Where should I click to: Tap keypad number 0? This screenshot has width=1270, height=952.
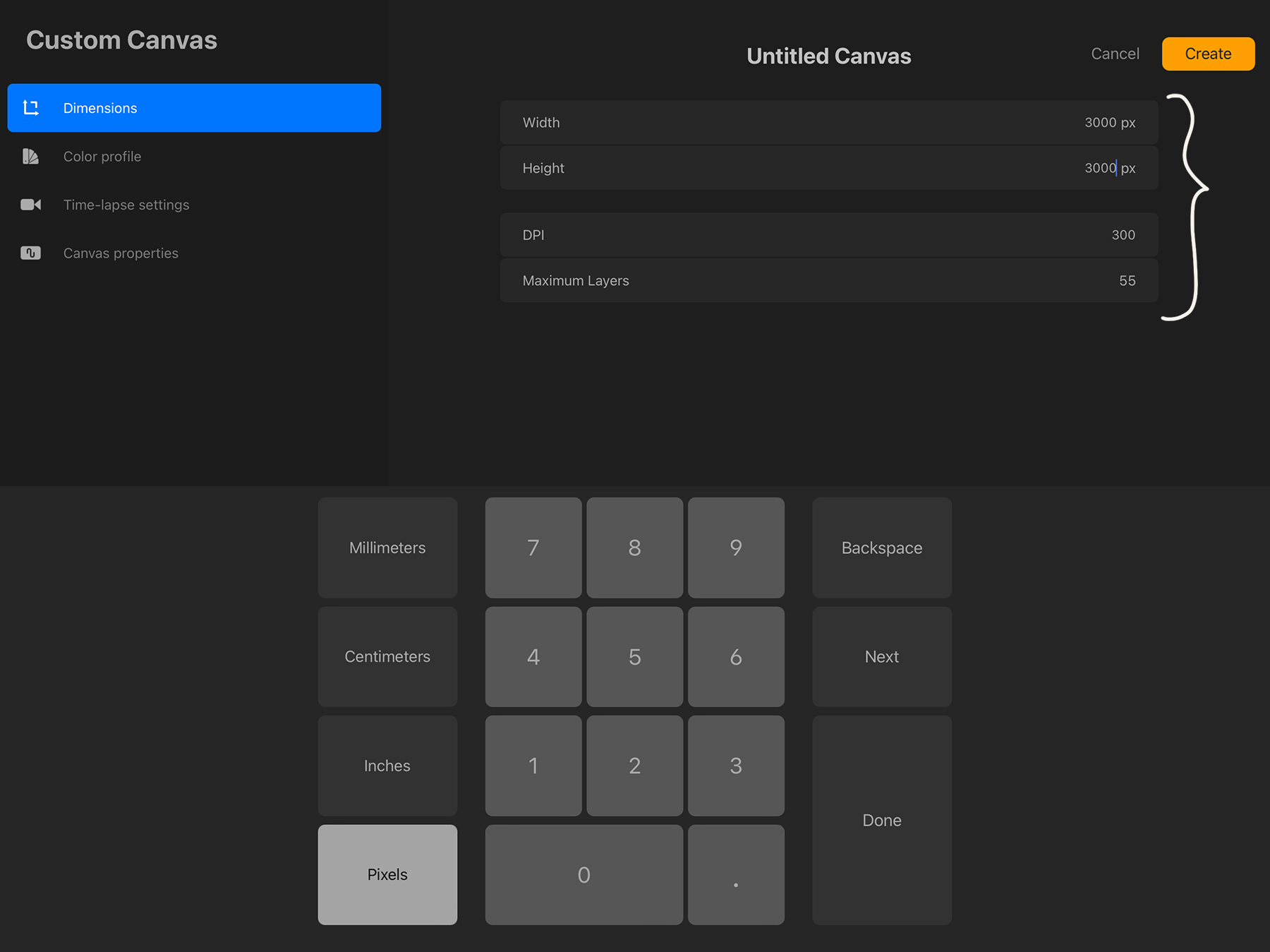[x=584, y=874]
